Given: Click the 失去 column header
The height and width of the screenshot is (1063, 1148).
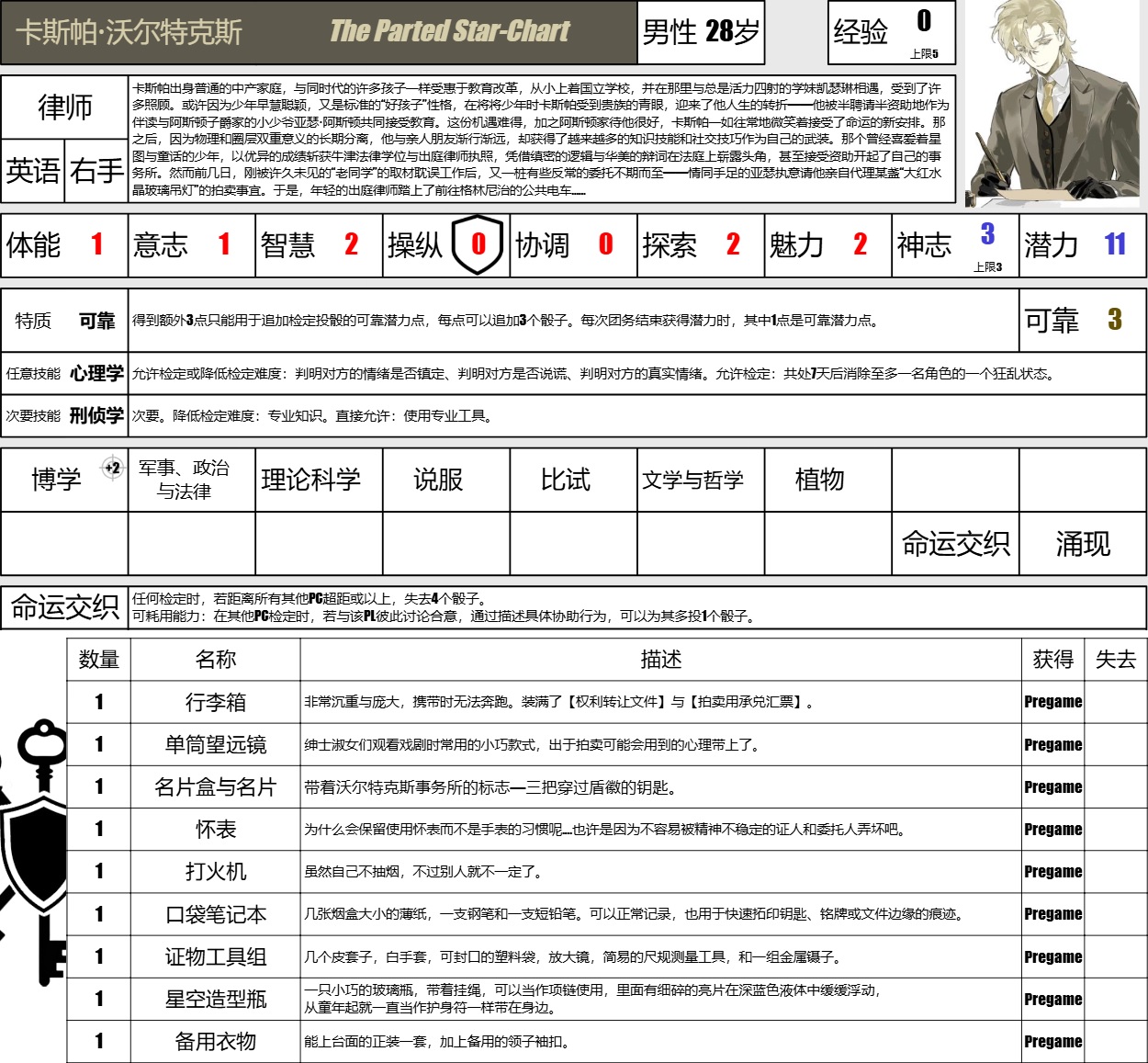Looking at the screenshot, I should pyautogui.click(x=1116, y=660).
